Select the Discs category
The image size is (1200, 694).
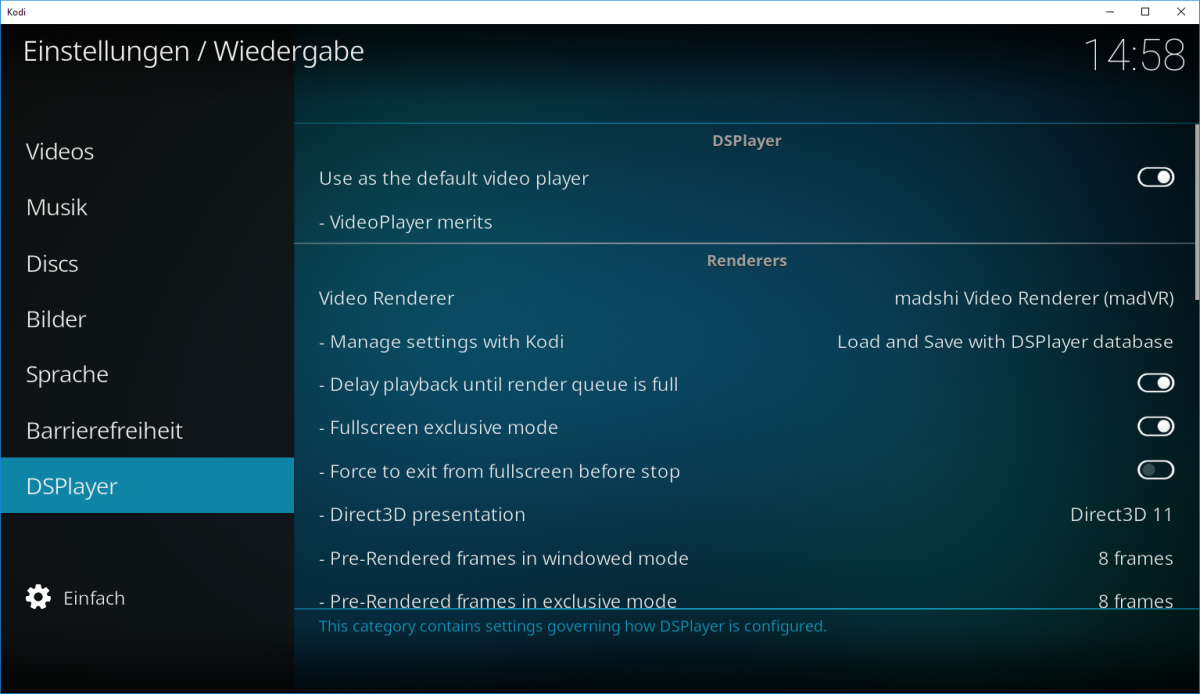[x=147, y=264]
